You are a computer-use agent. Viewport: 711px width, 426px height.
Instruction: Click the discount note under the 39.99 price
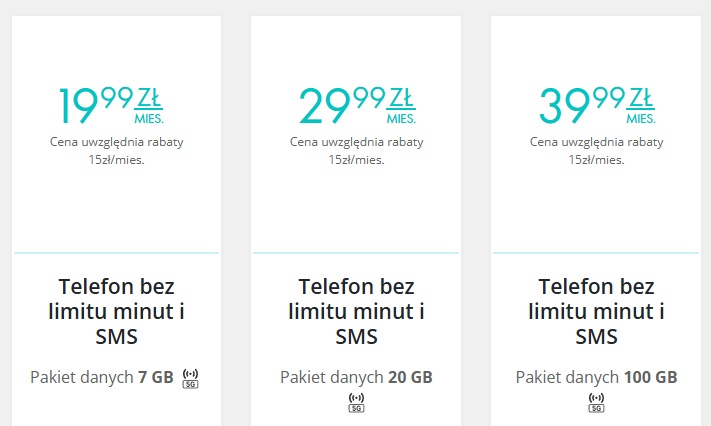pyautogui.click(x=596, y=151)
